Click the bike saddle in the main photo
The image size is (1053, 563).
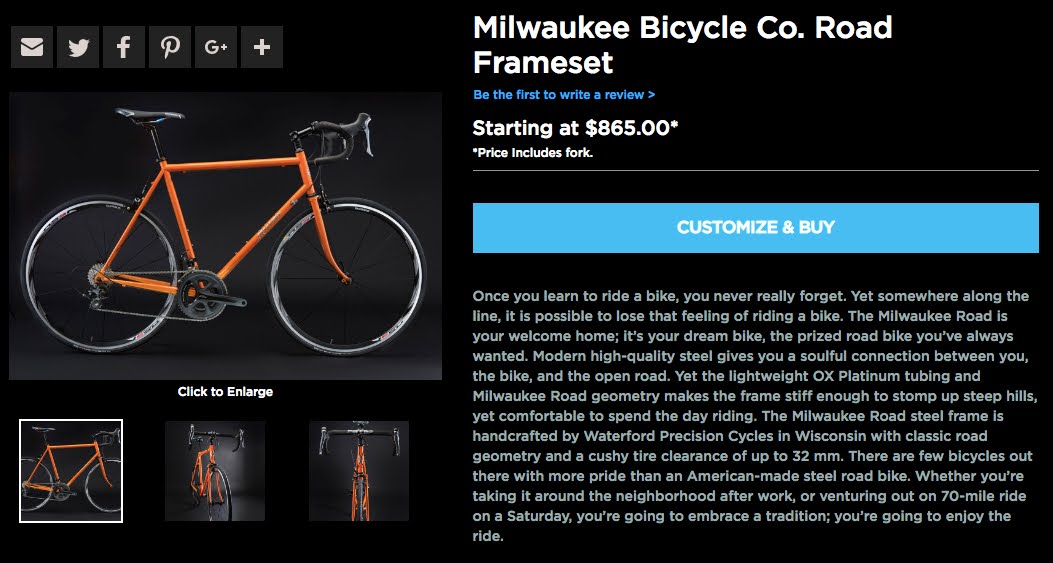150,114
